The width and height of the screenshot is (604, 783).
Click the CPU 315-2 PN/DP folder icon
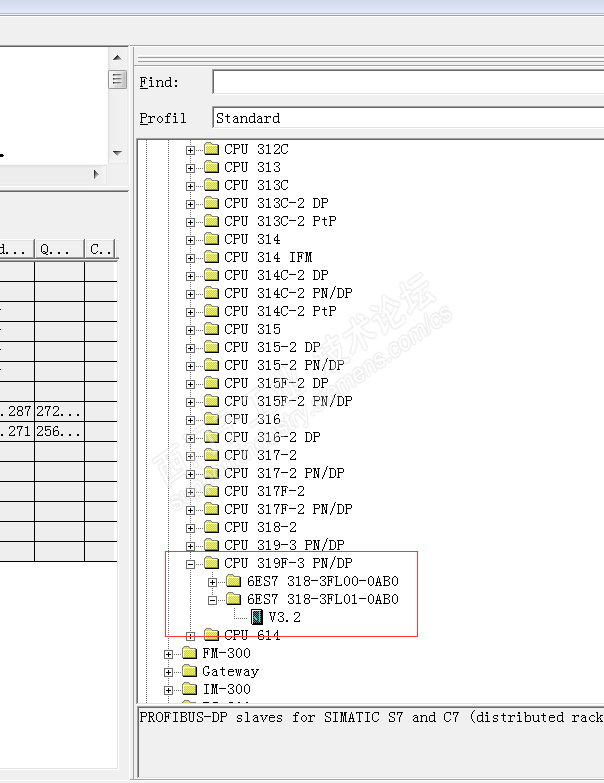(x=212, y=365)
